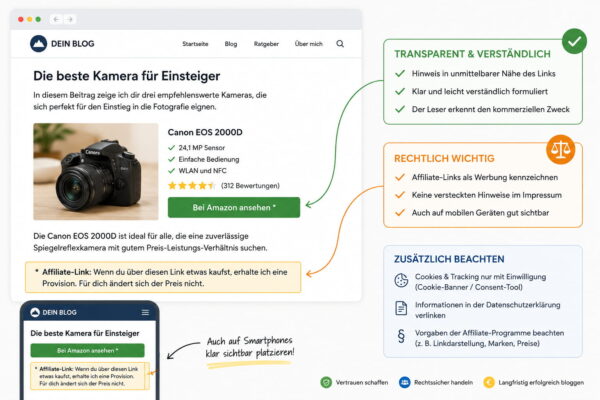Click Klar und leicht verständlich formuliert

(479, 91)
